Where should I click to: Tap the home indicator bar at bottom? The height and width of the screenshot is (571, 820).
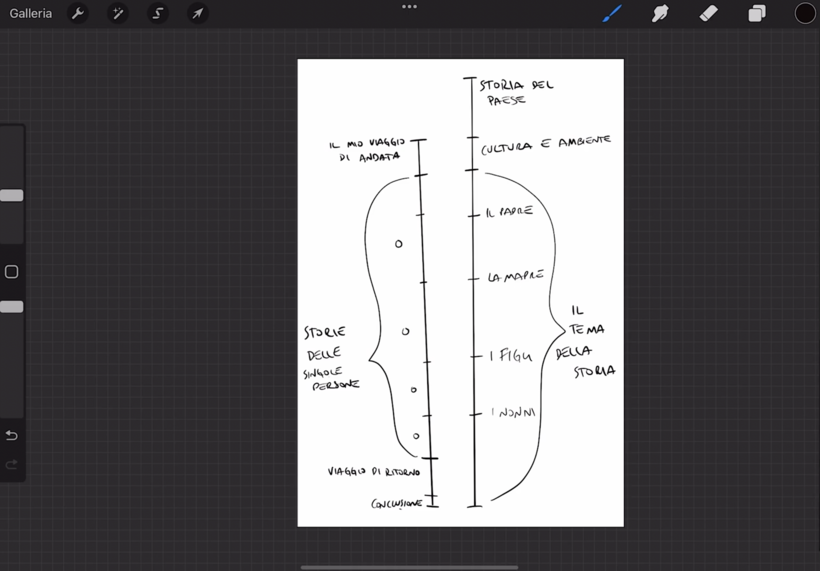(x=409, y=567)
